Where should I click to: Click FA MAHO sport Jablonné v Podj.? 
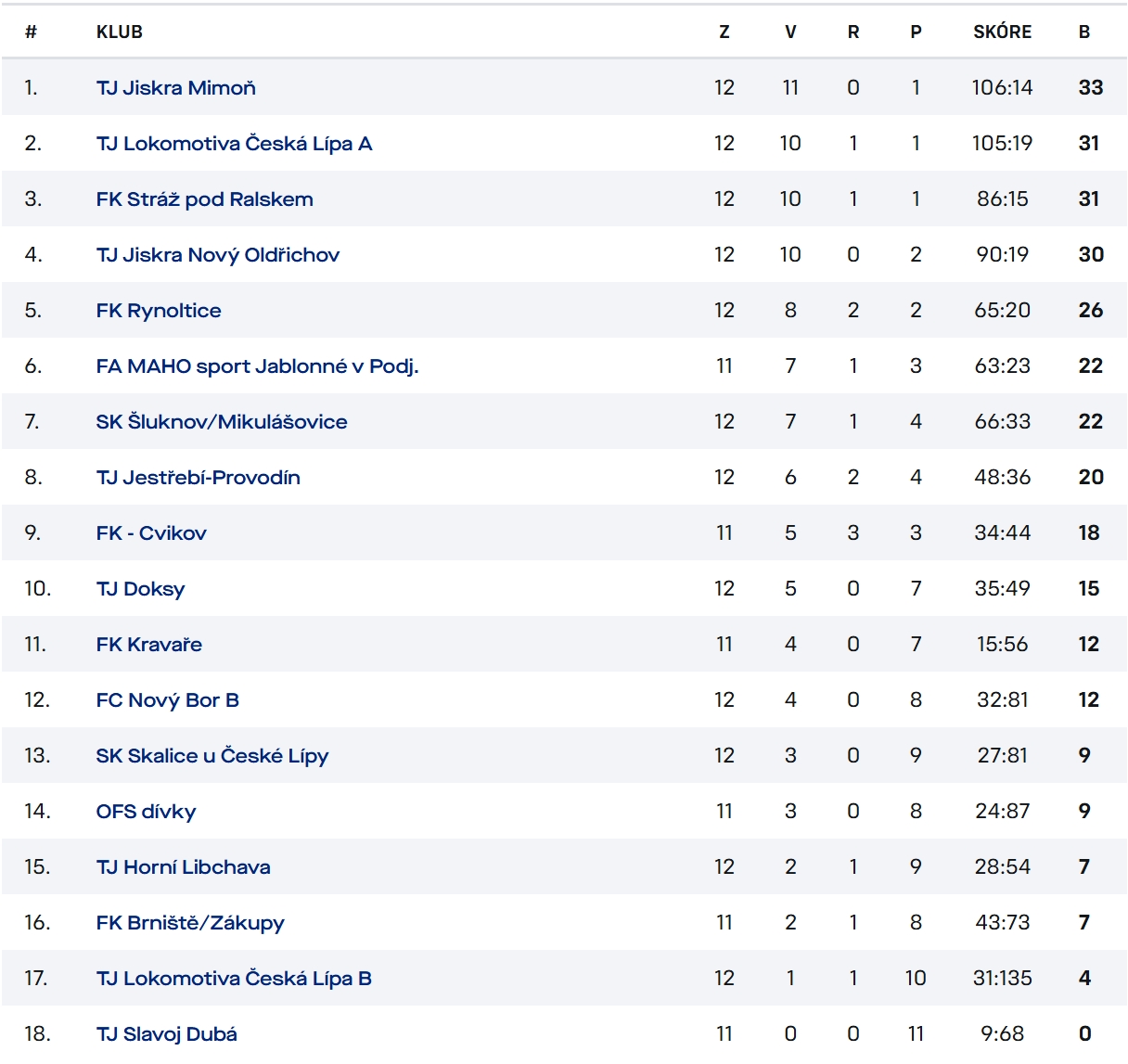click(257, 366)
